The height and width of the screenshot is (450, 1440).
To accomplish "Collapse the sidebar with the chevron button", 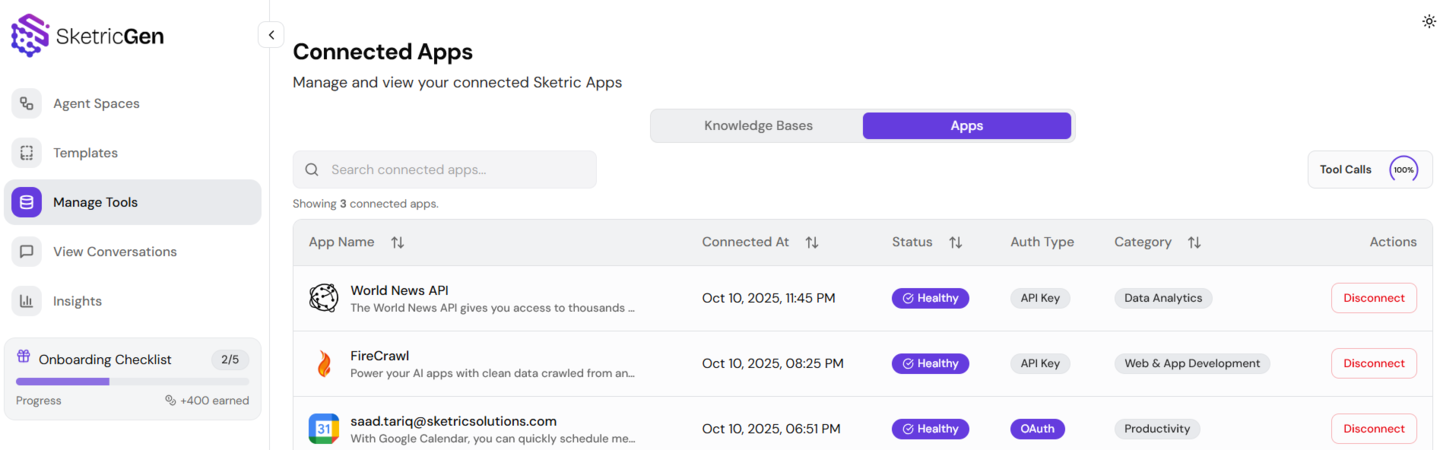I will point(271,35).
